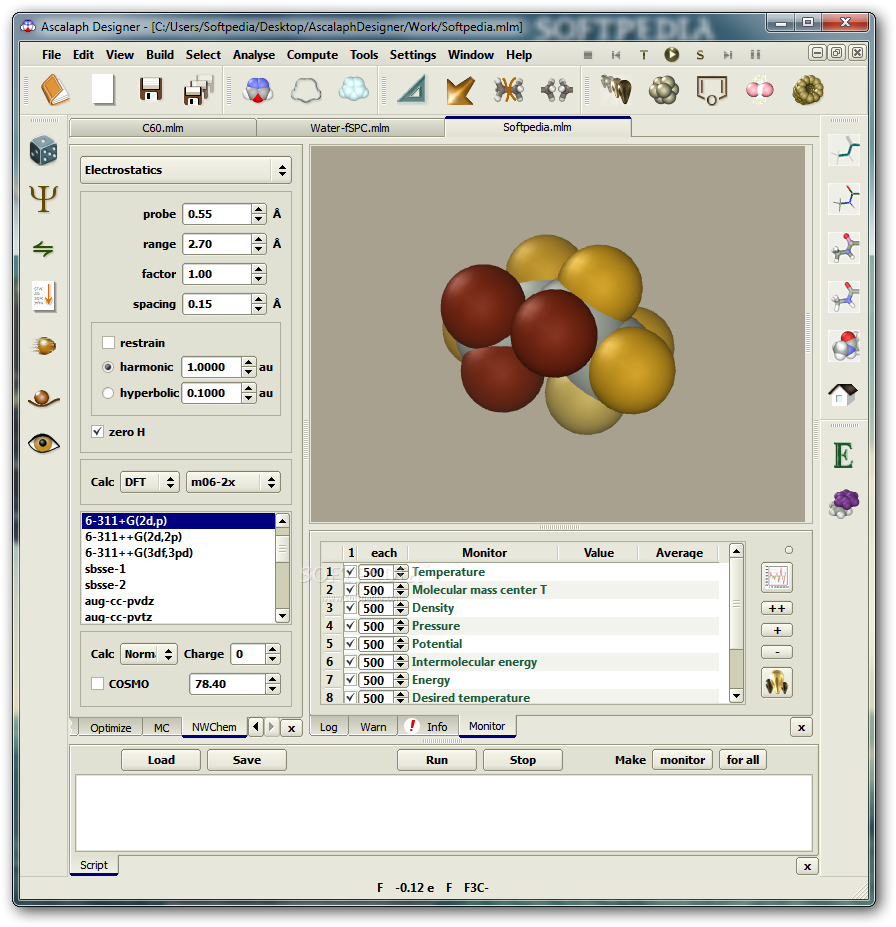
Task: Click the house home-view icon
Action: click(843, 394)
